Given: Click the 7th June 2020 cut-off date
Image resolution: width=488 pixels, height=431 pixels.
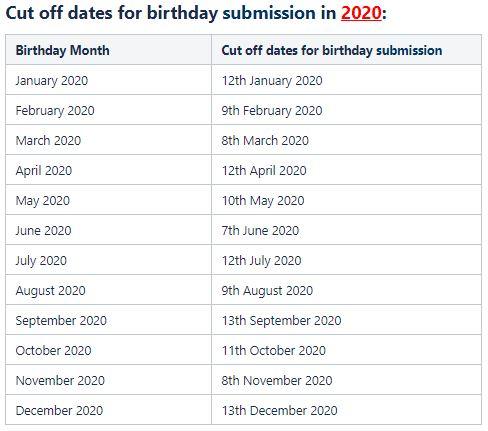Looking at the screenshot, I should [x=260, y=231].
